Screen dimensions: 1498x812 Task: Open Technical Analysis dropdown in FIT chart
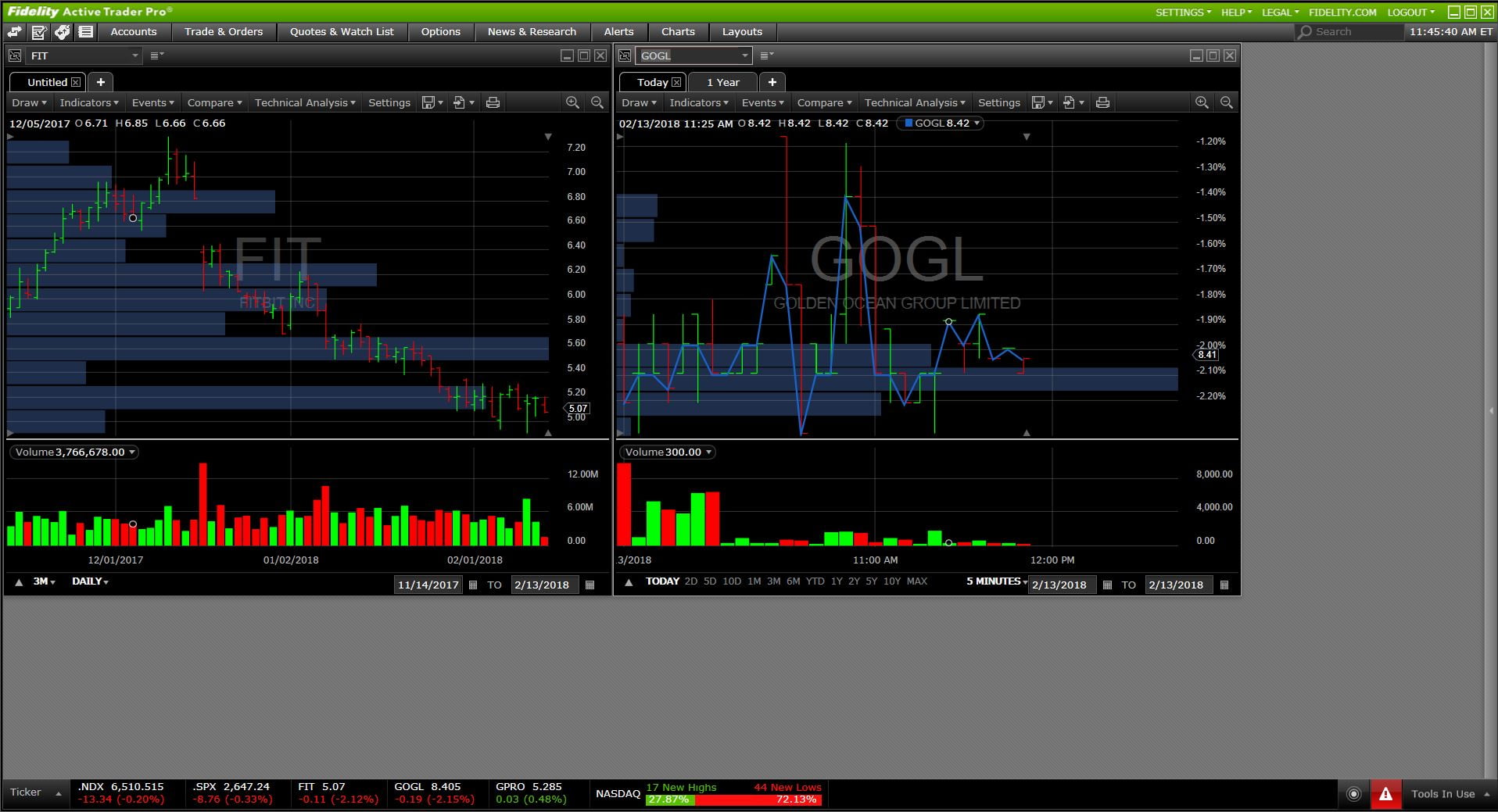[x=305, y=102]
